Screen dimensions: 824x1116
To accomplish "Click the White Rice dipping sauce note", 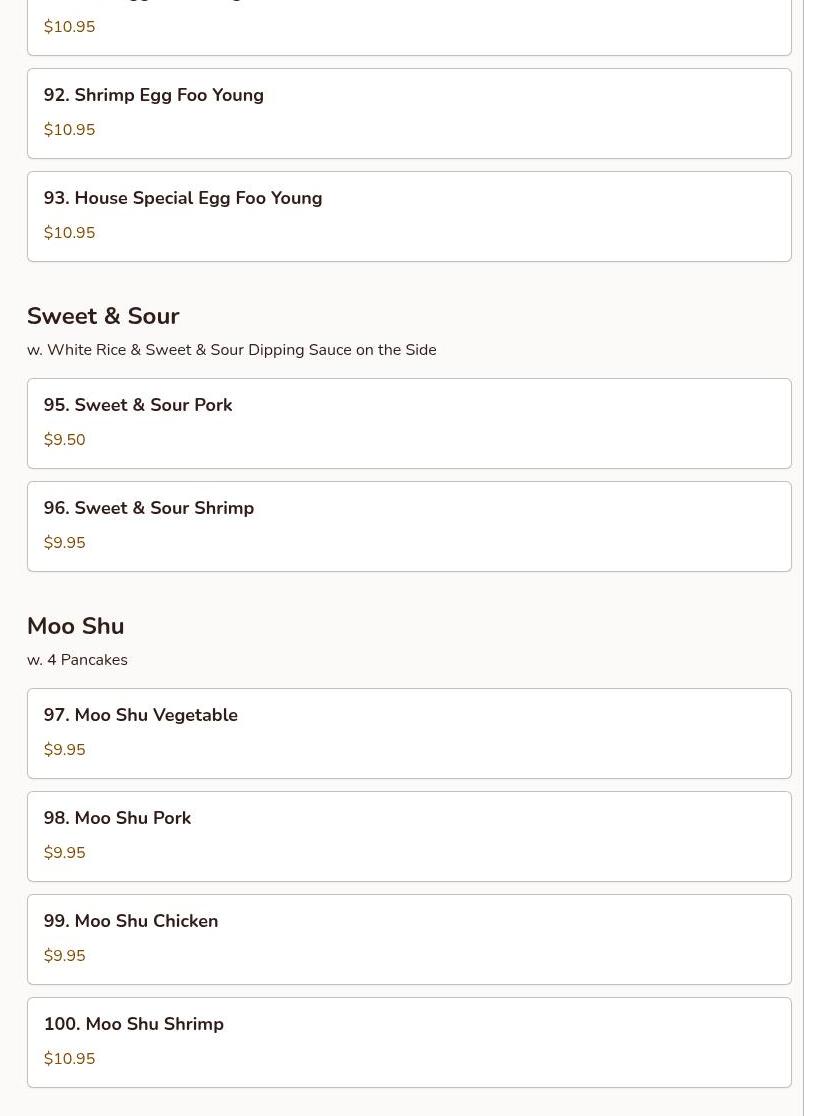I will [x=232, y=350].
